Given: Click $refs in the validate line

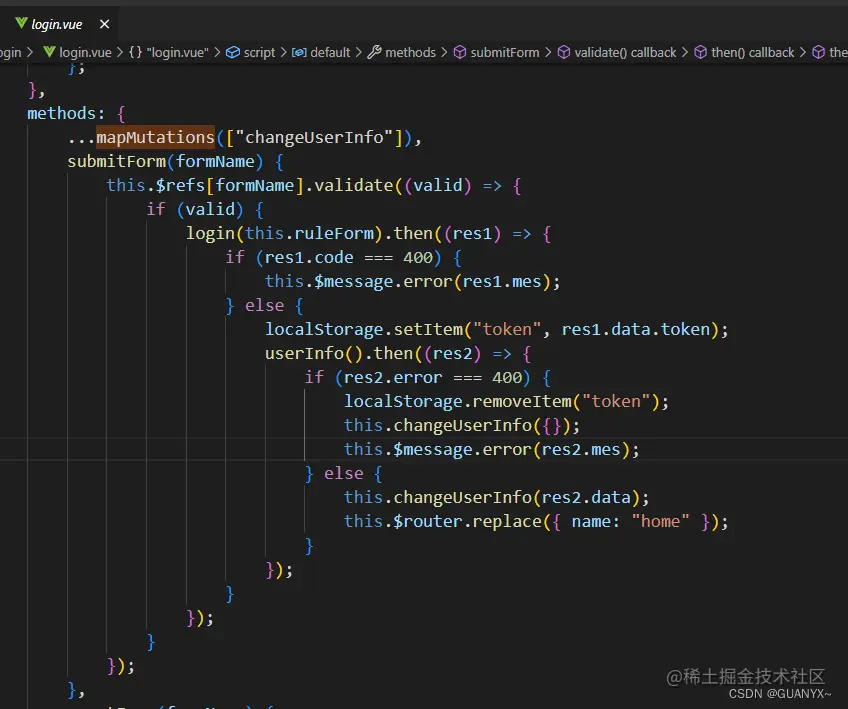Looking at the screenshot, I should click(x=180, y=185).
